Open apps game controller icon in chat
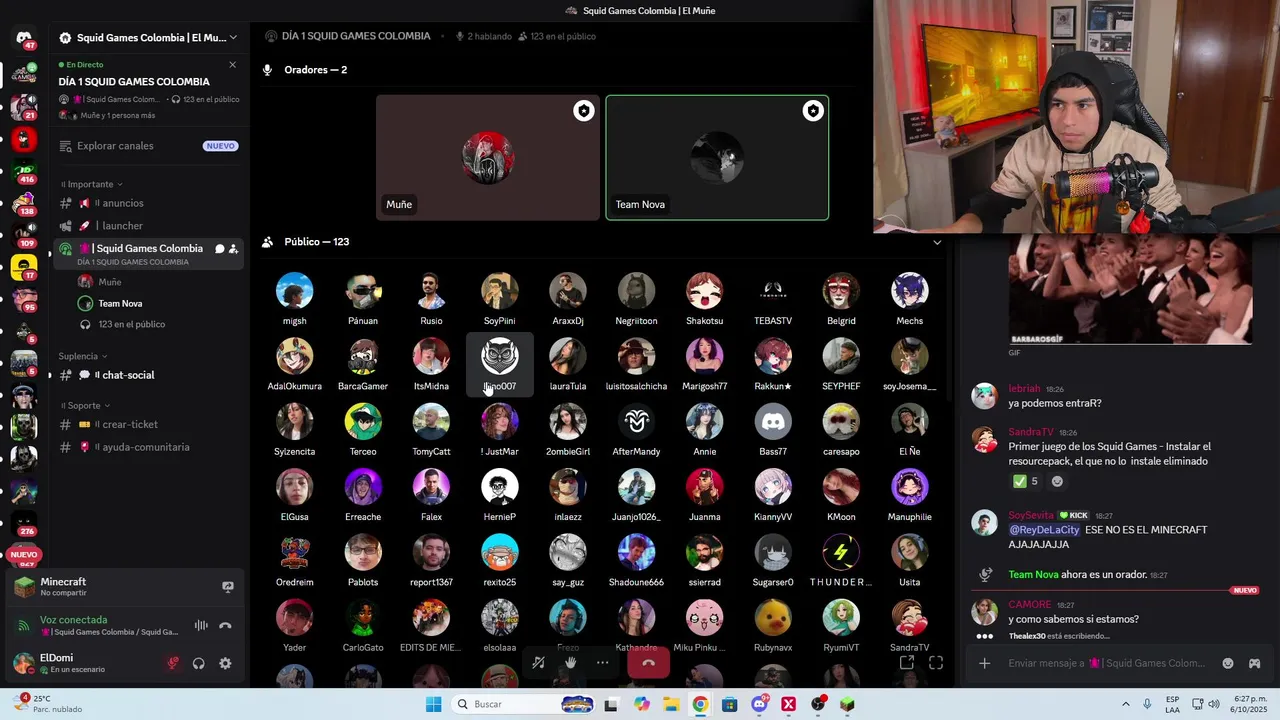 (x=1254, y=663)
